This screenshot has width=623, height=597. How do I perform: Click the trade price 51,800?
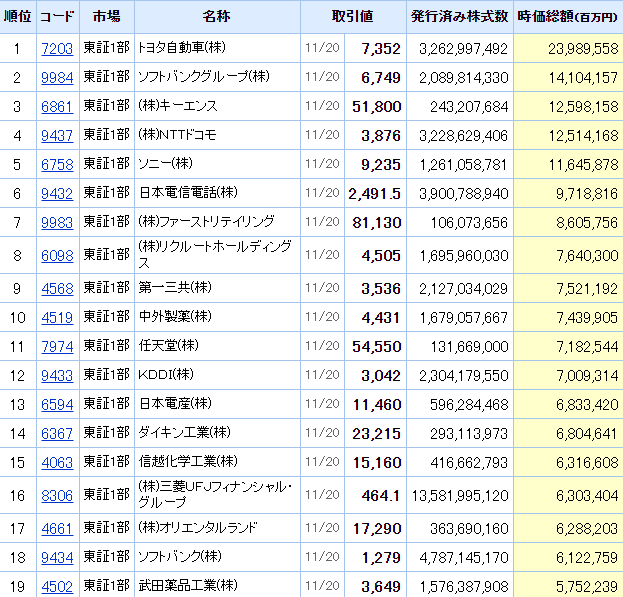click(x=377, y=107)
